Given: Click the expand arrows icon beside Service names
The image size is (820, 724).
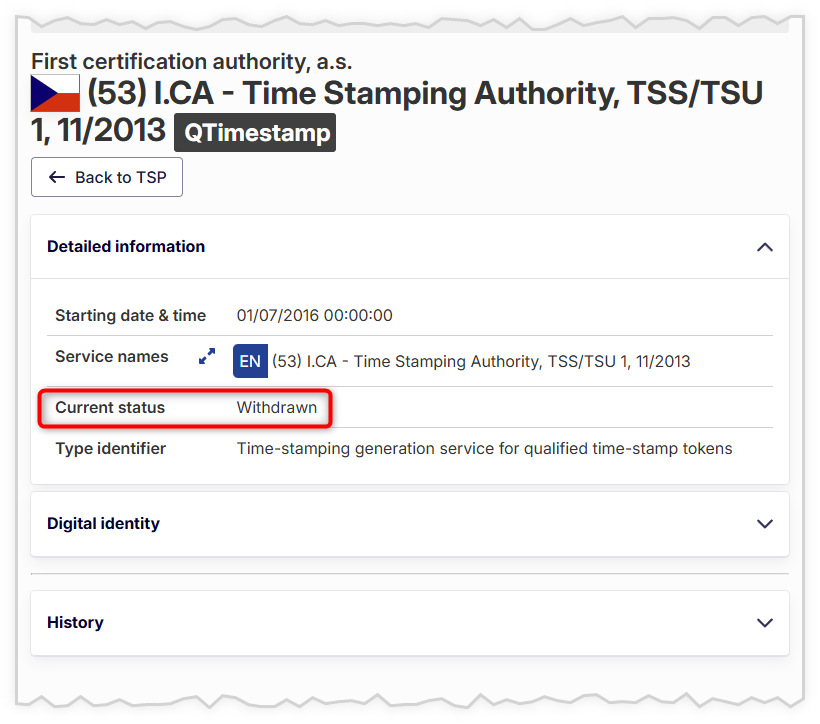Looking at the screenshot, I should coord(207,356).
